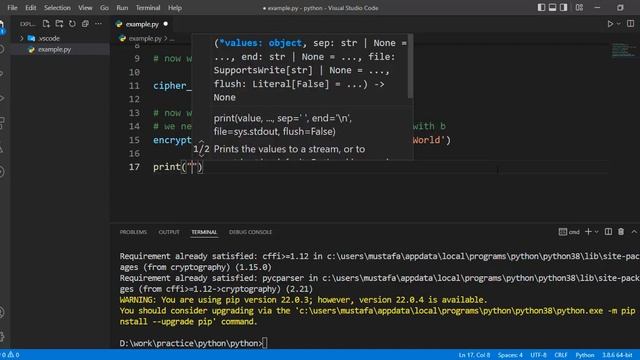
Task: Click the terminal command prompt input
Action: tap(265, 343)
